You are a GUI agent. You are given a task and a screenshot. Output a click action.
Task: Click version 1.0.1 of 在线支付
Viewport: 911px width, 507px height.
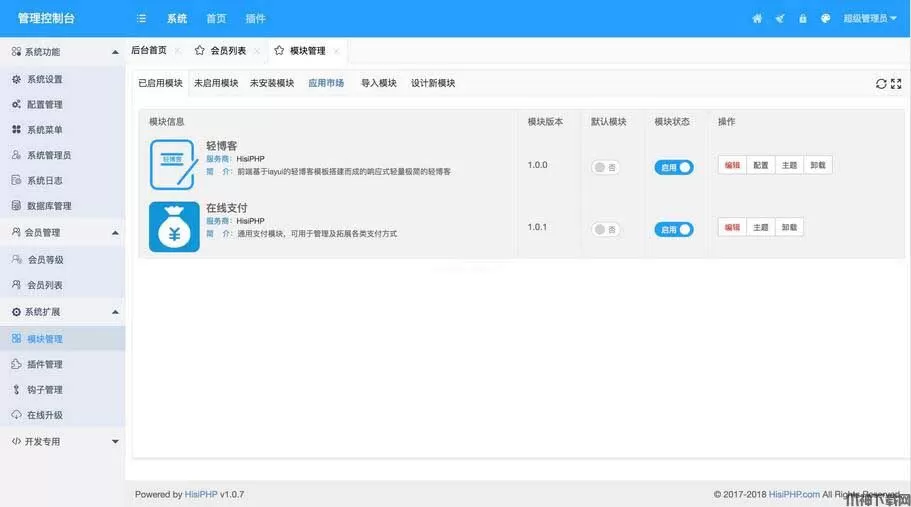pyautogui.click(x=537, y=227)
